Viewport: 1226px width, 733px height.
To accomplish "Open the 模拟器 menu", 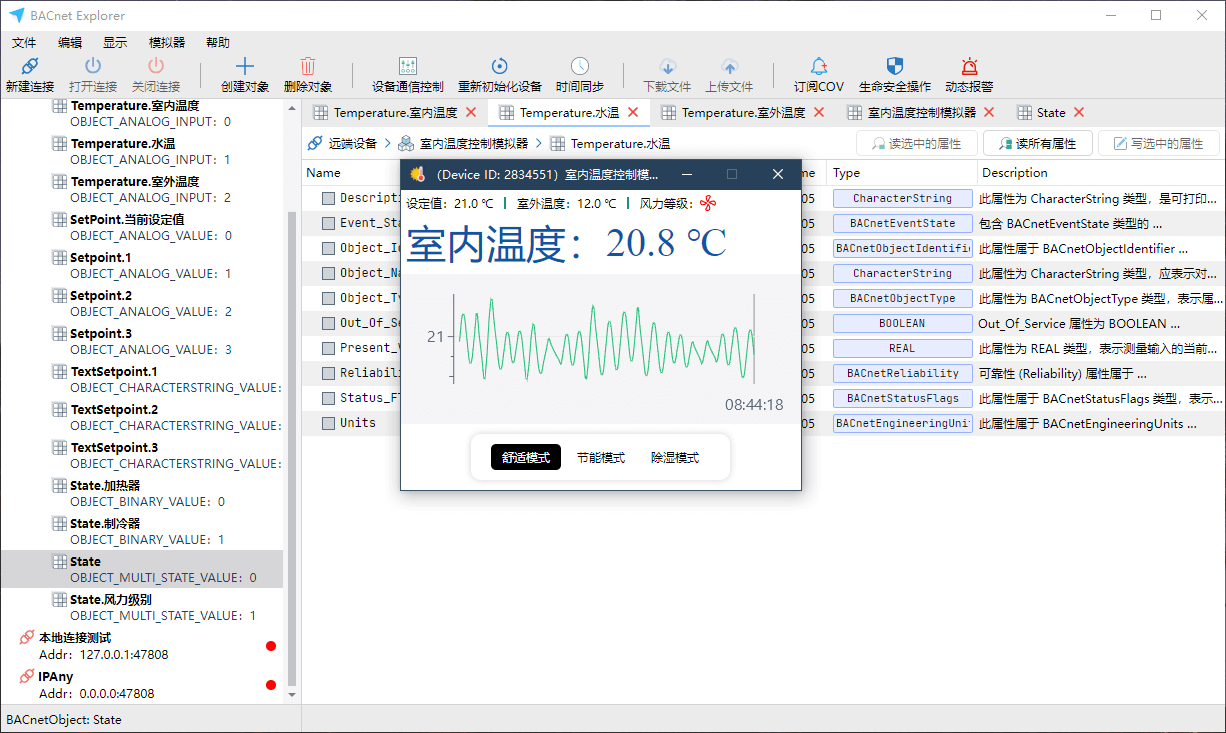I will (x=167, y=43).
